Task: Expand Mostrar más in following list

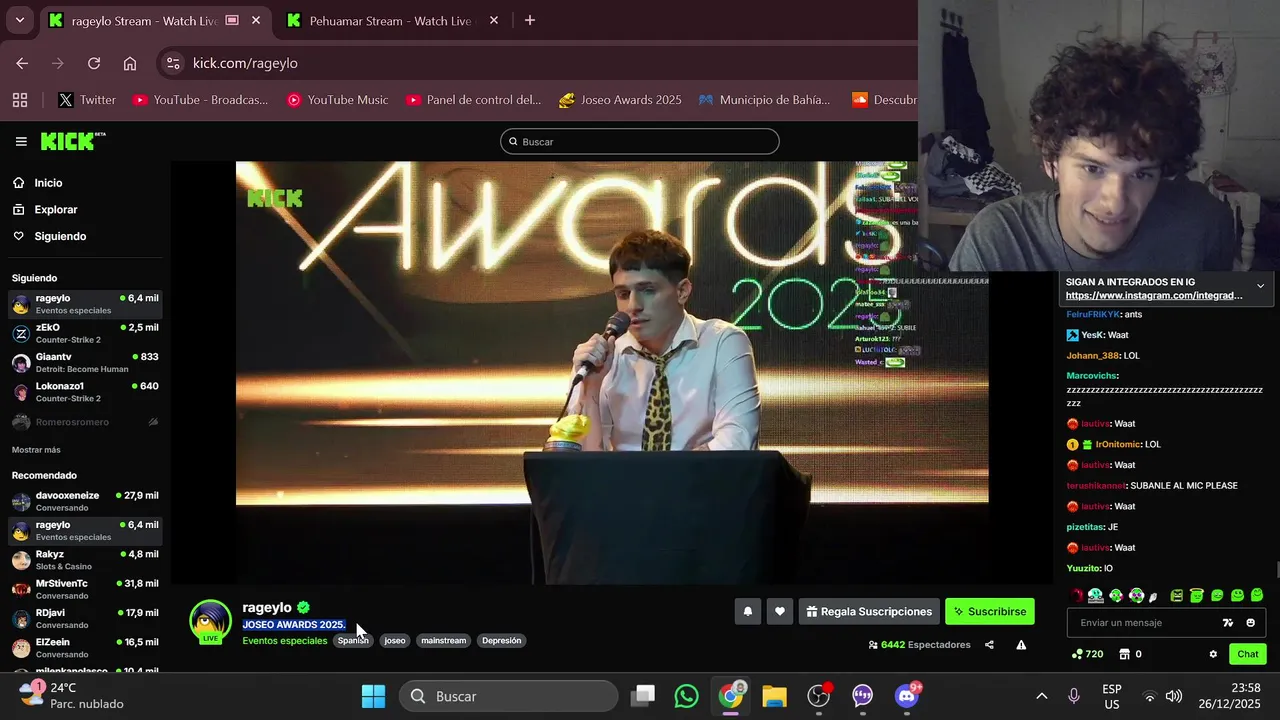Action: [36, 450]
